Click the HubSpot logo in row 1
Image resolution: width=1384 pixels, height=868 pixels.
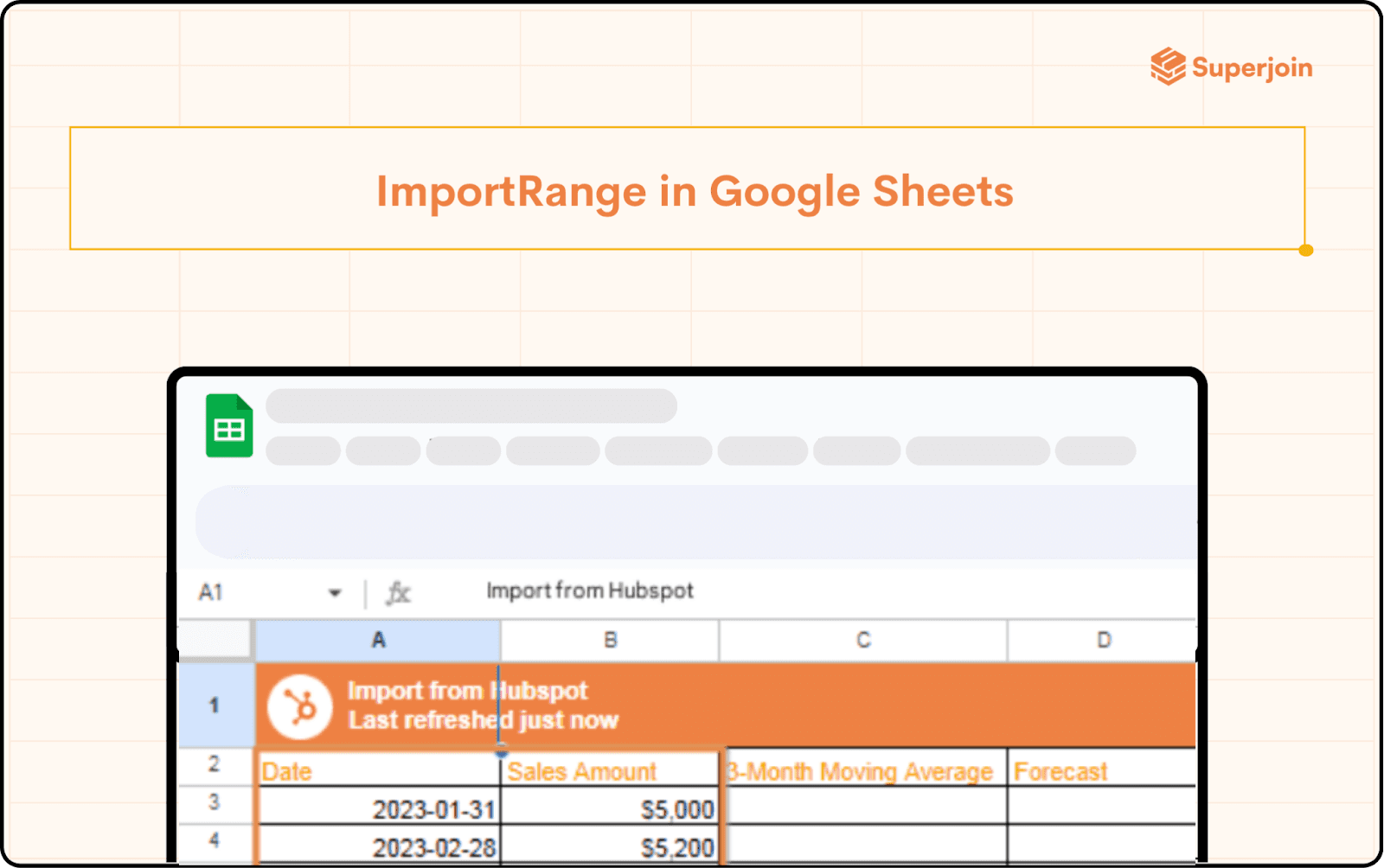pyautogui.click(x=299, y=706)
